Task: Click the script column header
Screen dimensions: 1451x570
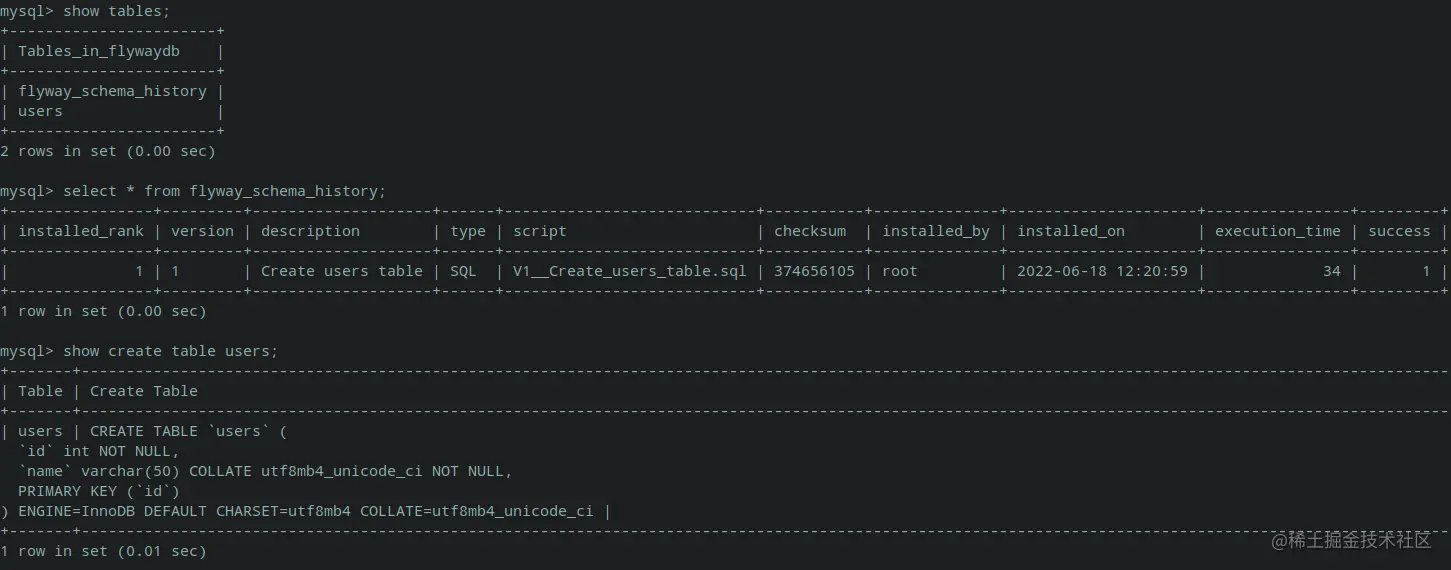Action: pyautogui.click(x=540, y=231)
